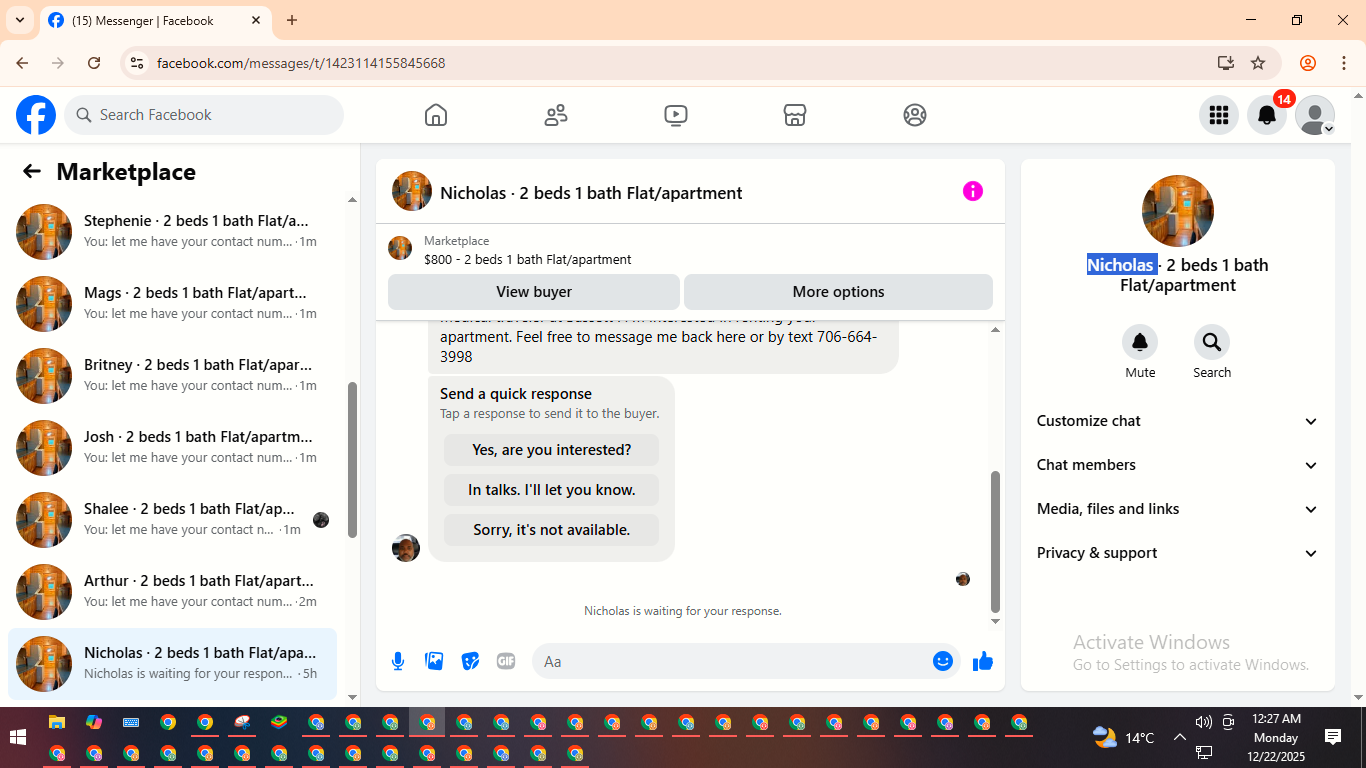
Task: Click the Facebook logo
Action: [36, 115]
